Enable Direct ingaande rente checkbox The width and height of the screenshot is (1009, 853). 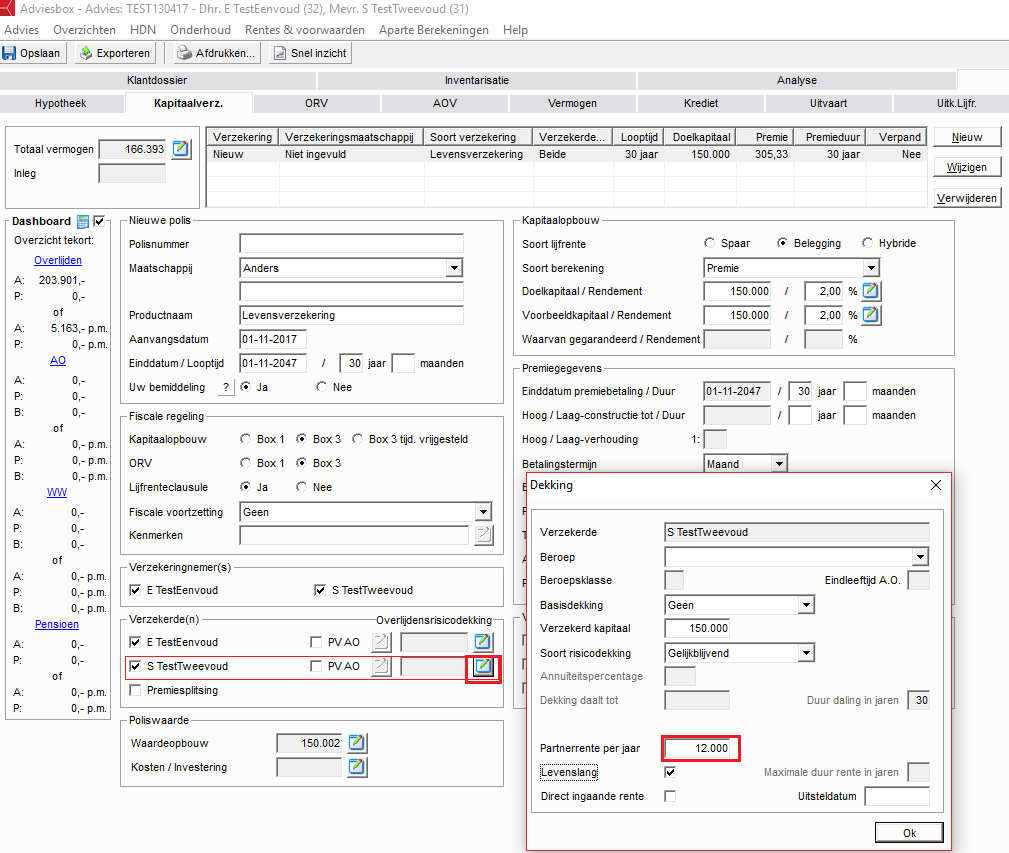pyautogui.click(x=671, y=796)
